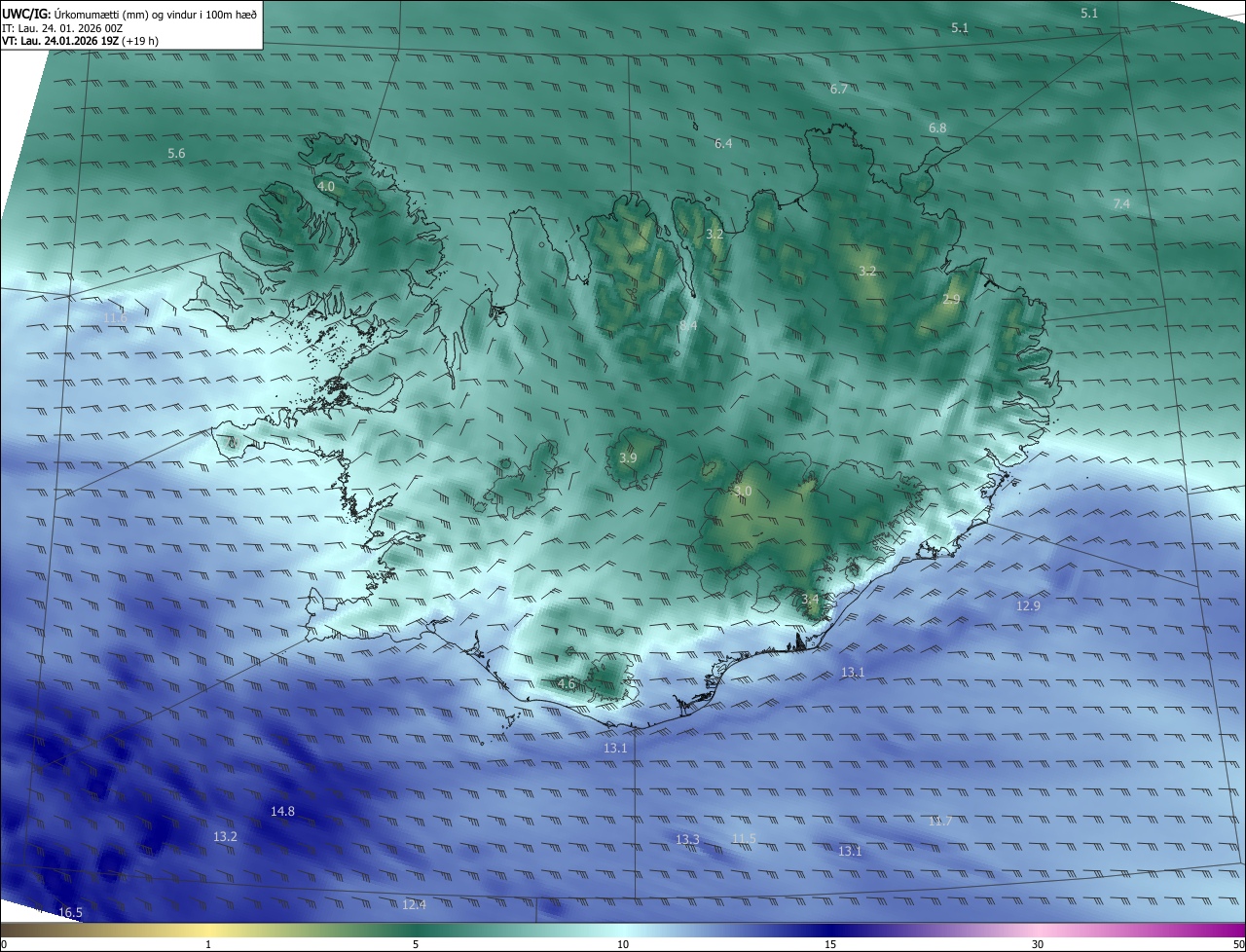Click the 13.2 value label on the map
The width and height of the screenshot is (1246, 952).
point(225,837)
